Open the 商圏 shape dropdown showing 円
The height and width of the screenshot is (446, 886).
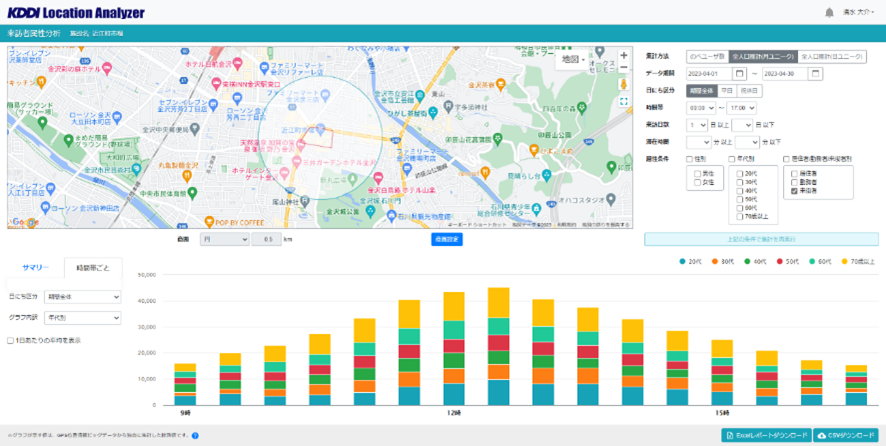[224, 239]
